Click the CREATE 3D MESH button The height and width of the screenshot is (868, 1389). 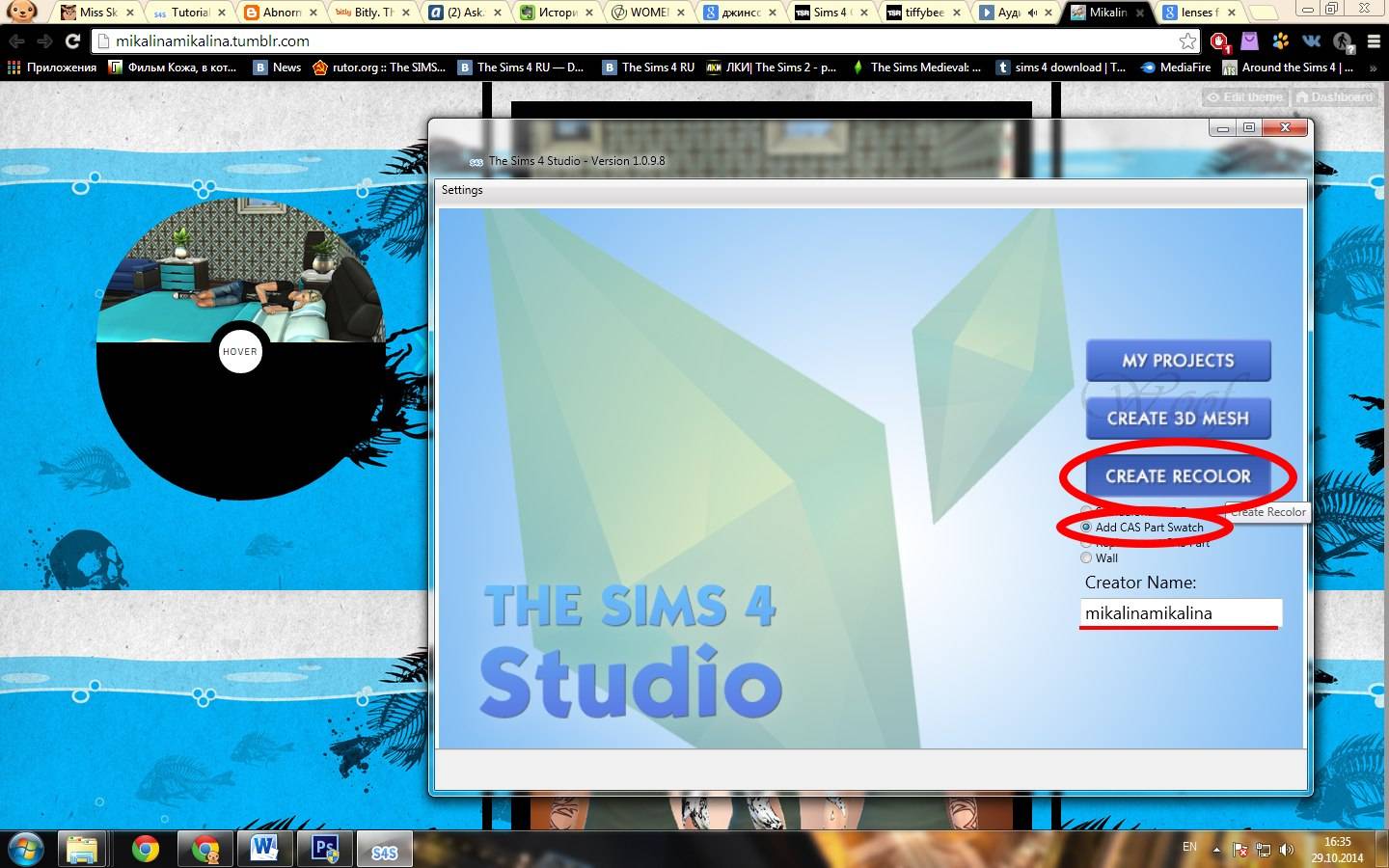(x=1178, y=419)
